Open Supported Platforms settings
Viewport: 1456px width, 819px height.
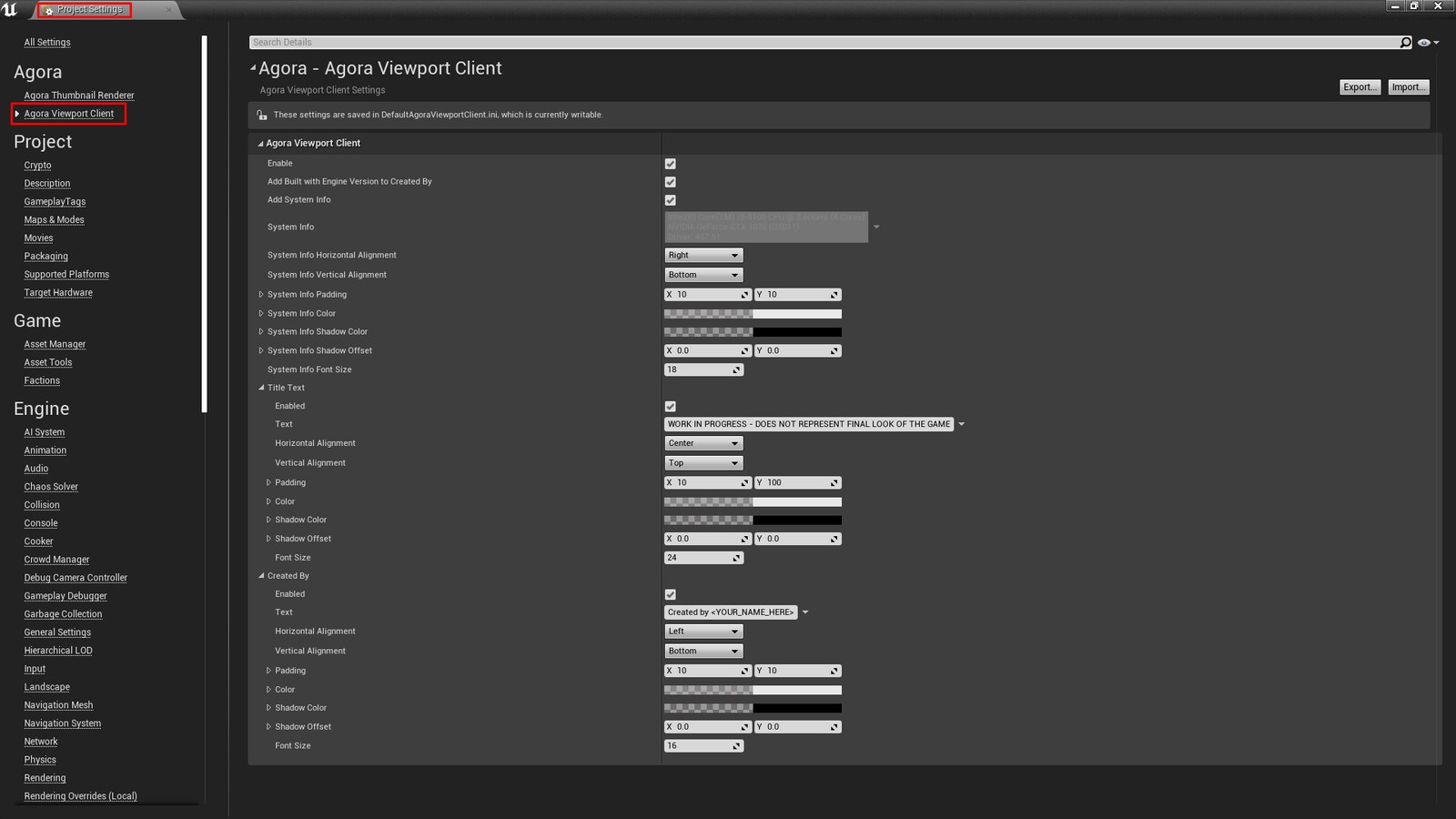[x=66, y=275]
